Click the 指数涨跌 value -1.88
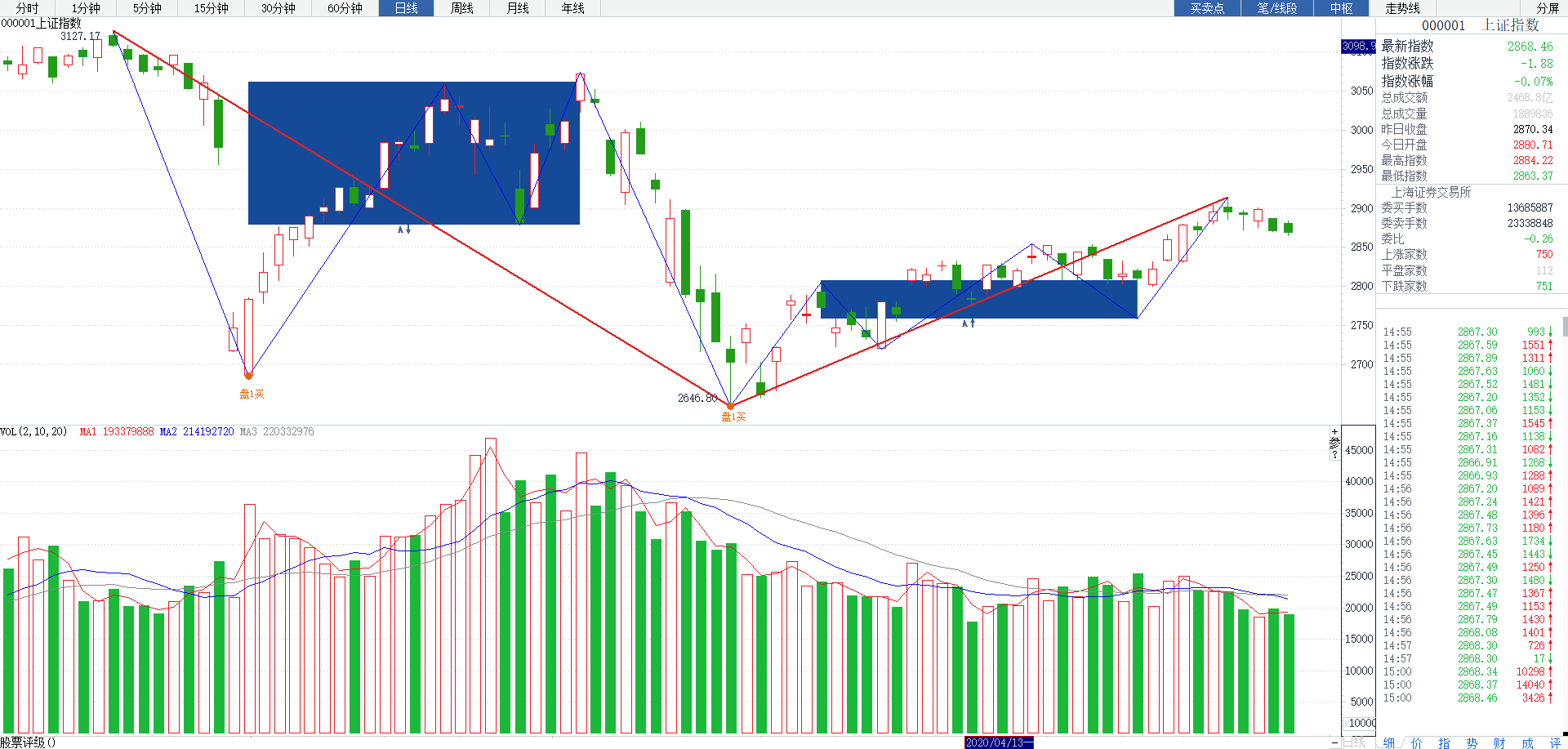 (1536, 64)
